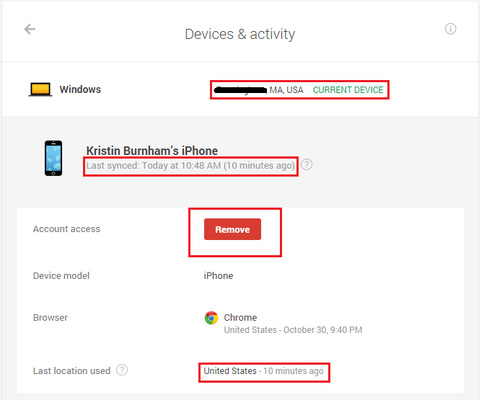Click the green CURRENT DEVICE label

coord(348,90)
